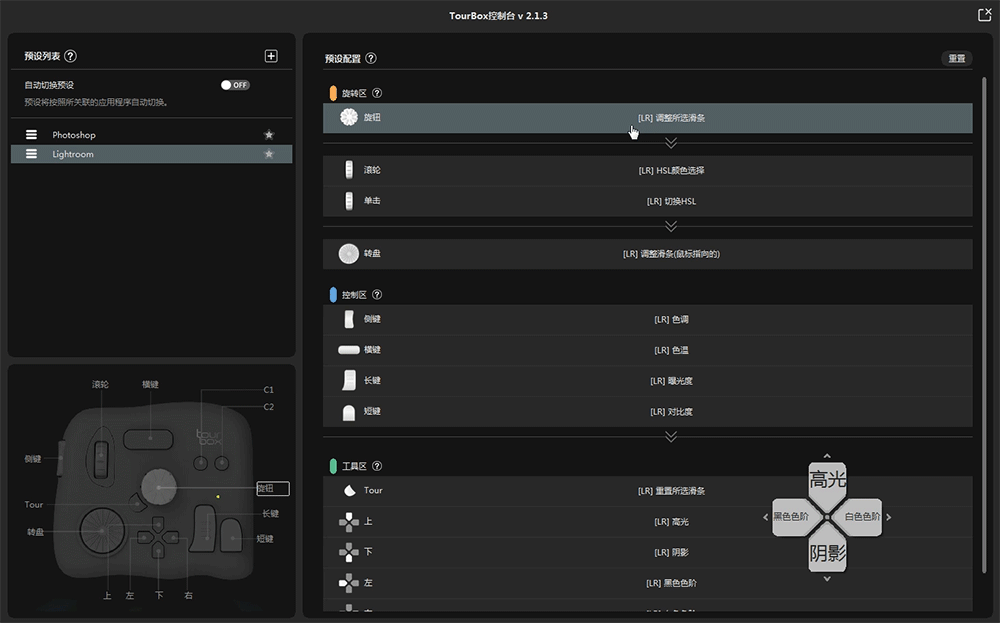This screenshot has height=623, width=1000.
Task: Click the up arrow above 高光 overlay
Action: coord(827,456)
